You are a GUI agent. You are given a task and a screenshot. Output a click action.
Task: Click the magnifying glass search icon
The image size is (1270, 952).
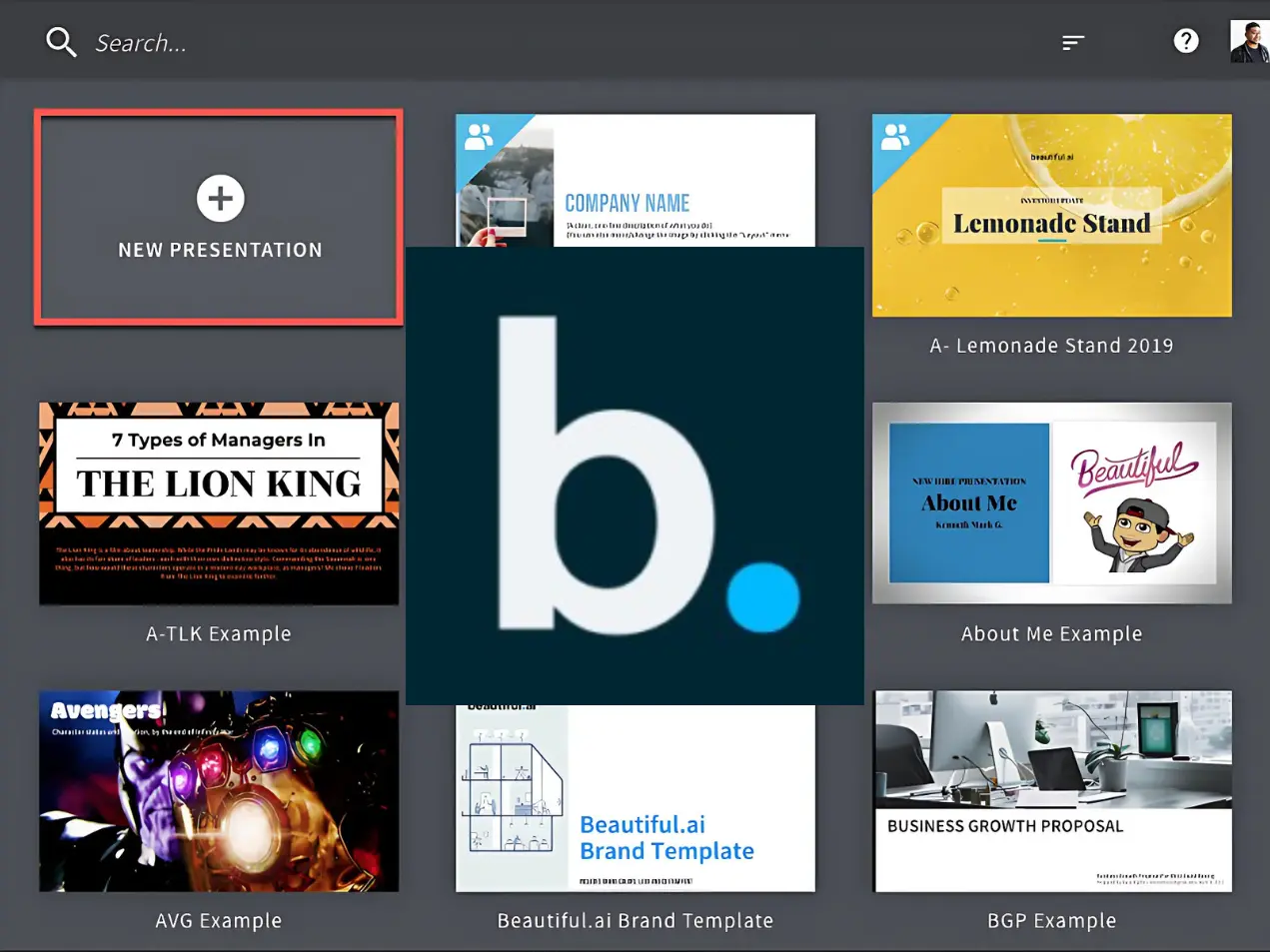61,42
